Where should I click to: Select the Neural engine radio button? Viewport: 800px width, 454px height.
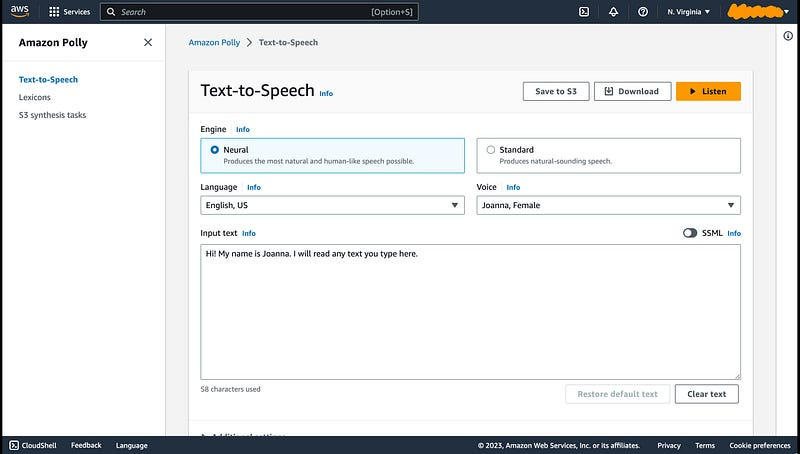point(215,149)
